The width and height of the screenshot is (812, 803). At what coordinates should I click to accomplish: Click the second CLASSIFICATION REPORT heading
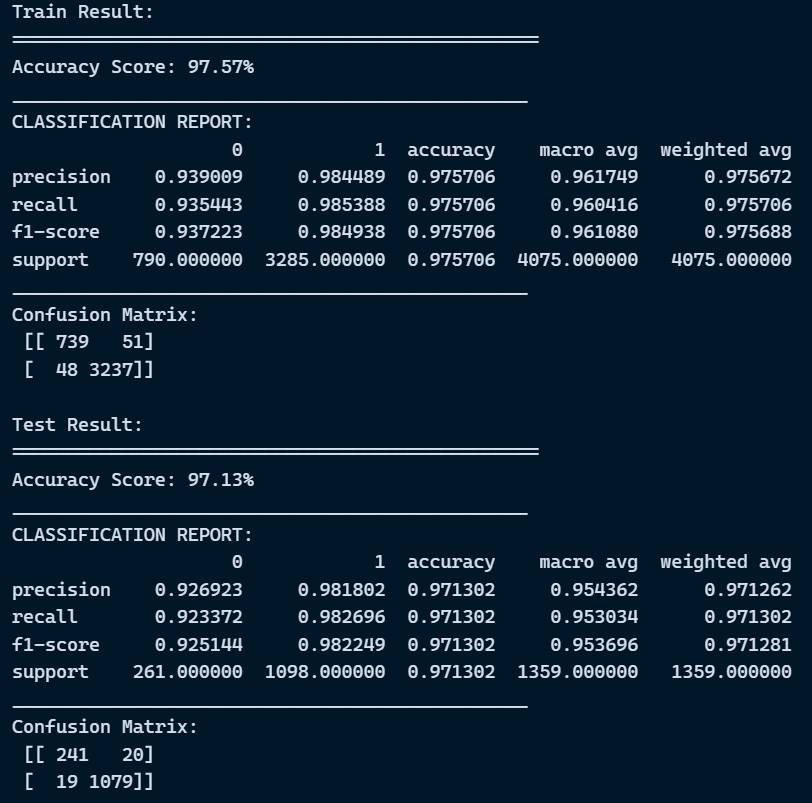132,535
